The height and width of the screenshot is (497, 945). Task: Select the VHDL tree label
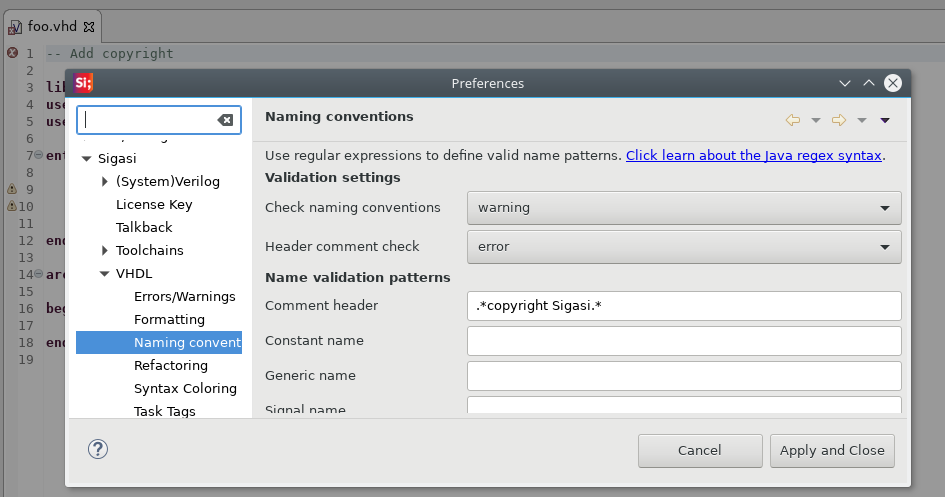pyautogui.click(x=134, y=274)
